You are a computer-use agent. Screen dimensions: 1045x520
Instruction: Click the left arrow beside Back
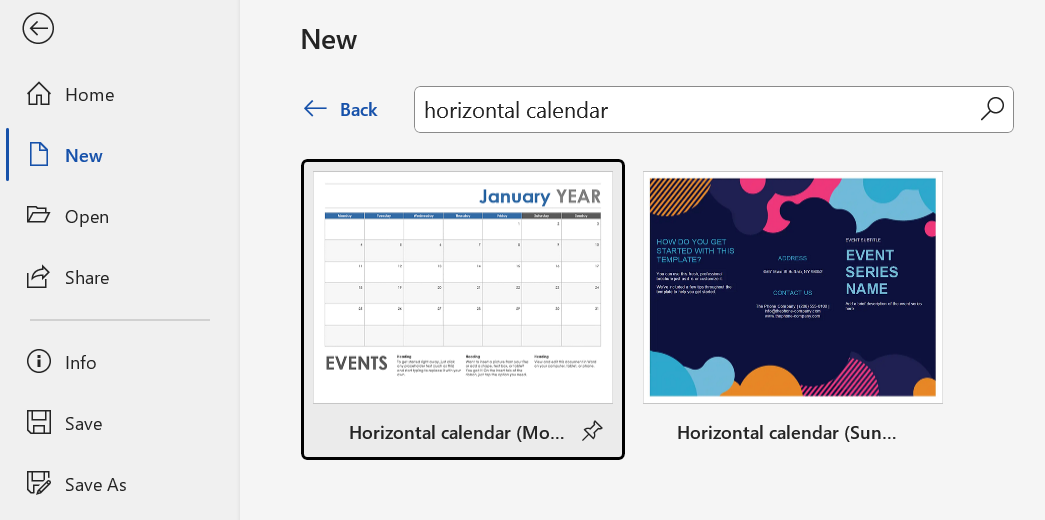[x=315, y=109]
